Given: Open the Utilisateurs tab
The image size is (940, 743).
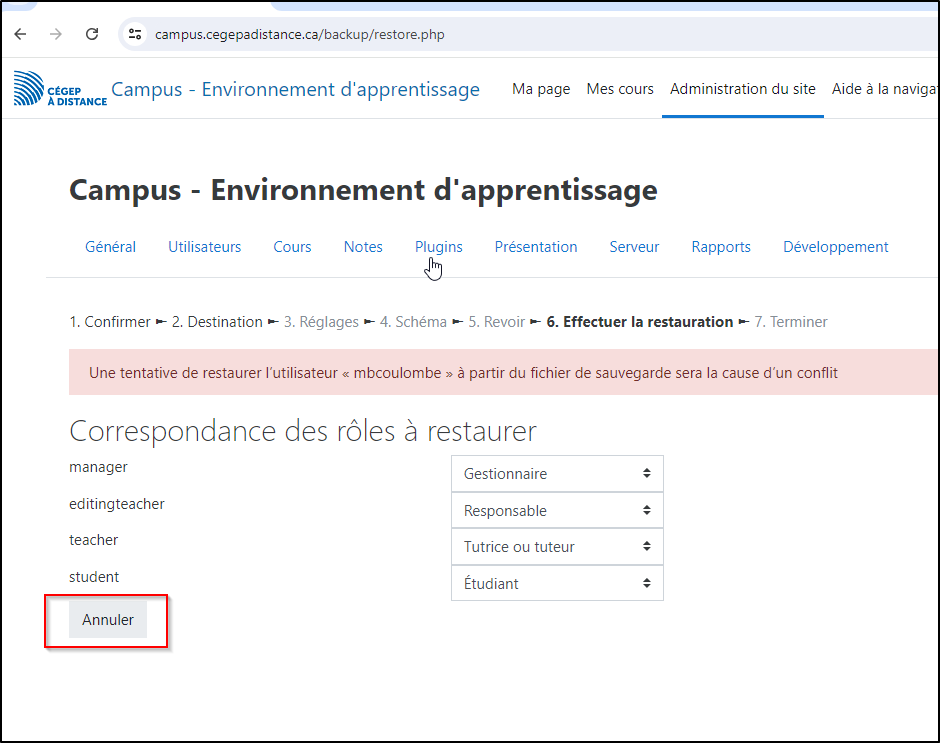Looking at the screenshot, I should click(x=204, y=247).
